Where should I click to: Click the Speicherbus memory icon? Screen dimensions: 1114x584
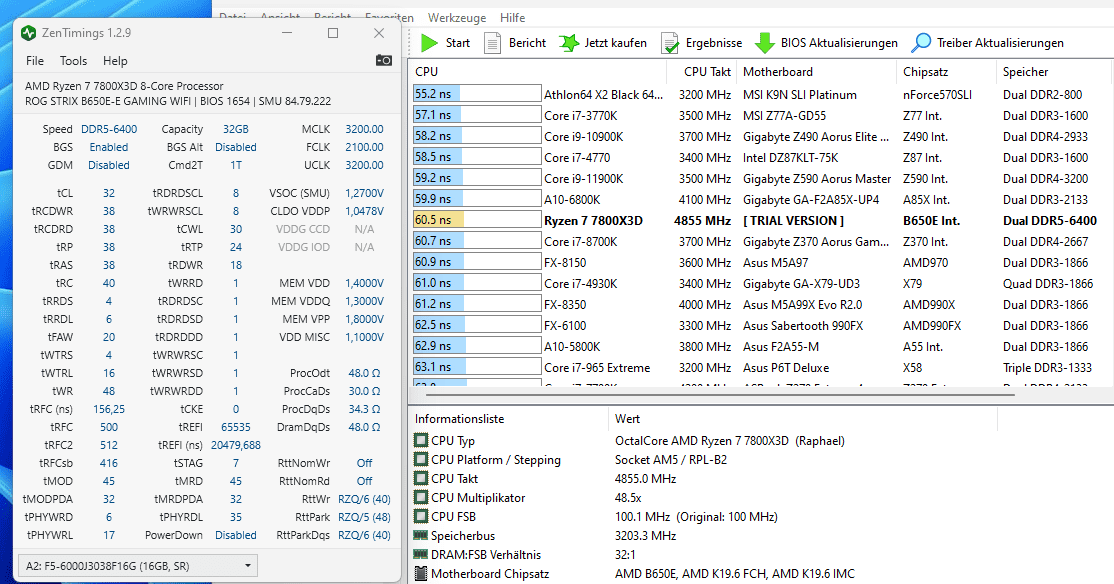click(421, 536)
